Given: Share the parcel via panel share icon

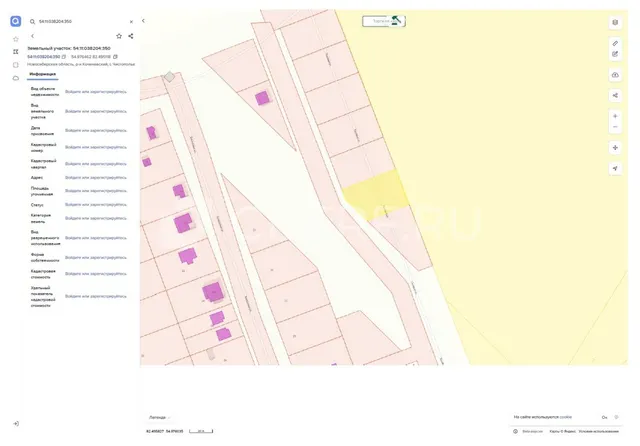Looking at the screenshot, I should (131, 36).
